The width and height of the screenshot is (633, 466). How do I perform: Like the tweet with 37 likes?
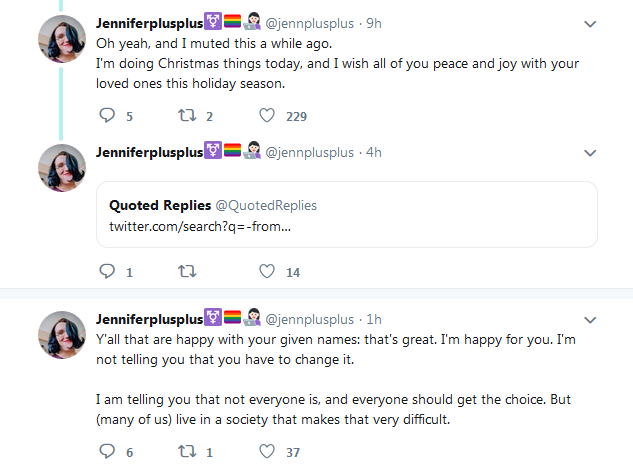click(267, 452)
